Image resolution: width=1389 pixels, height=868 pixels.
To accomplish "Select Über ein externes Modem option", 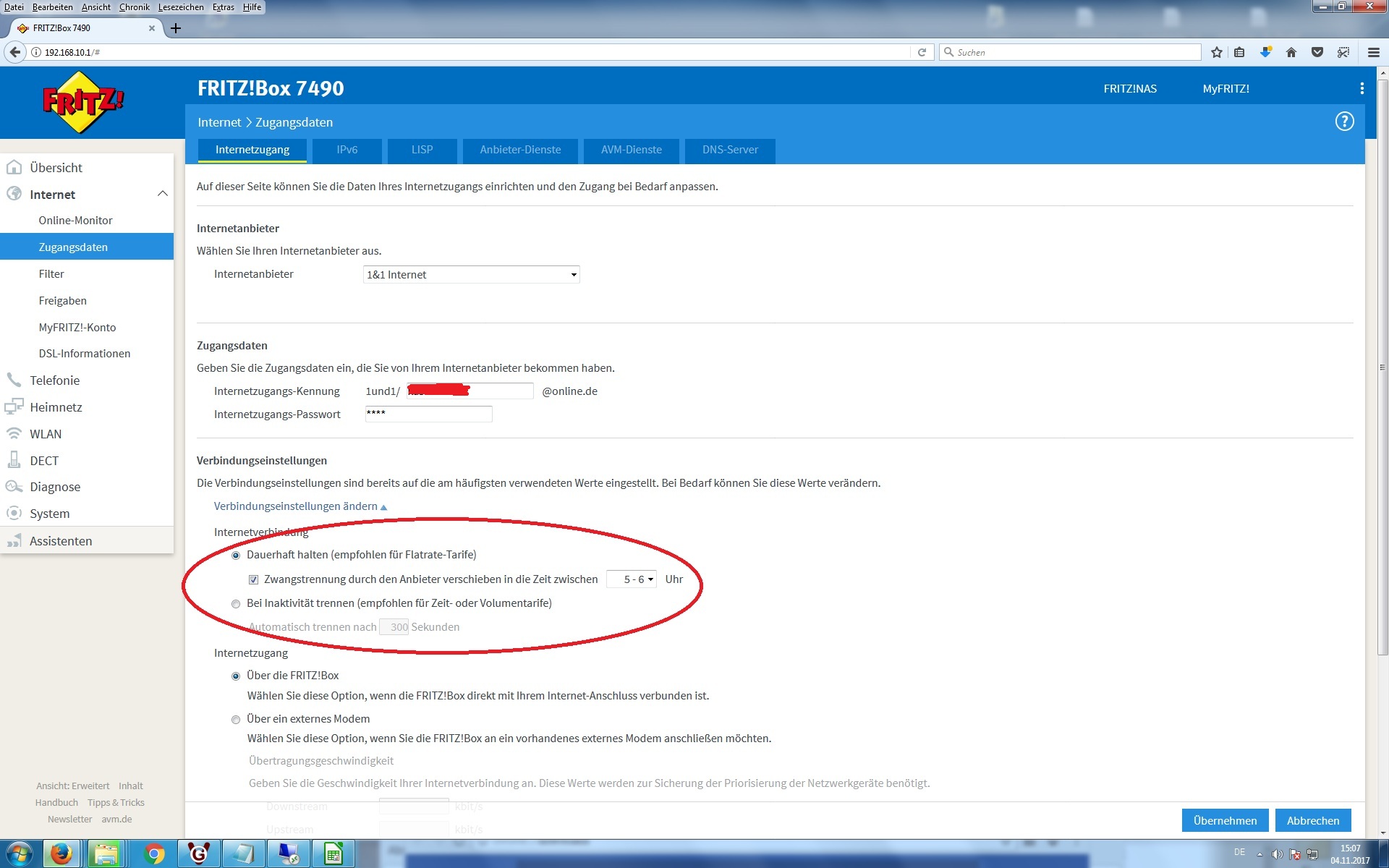I will (x=236, y=720).
